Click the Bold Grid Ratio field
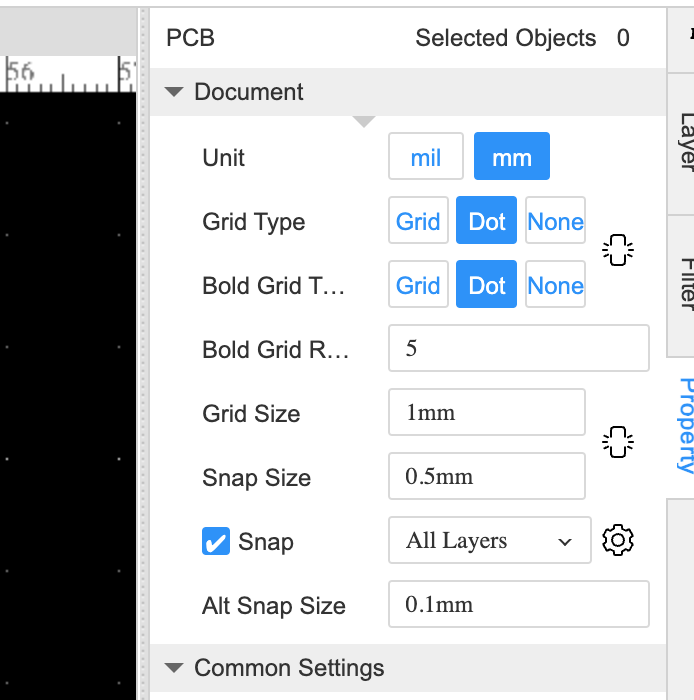 (x=519, y=348)
